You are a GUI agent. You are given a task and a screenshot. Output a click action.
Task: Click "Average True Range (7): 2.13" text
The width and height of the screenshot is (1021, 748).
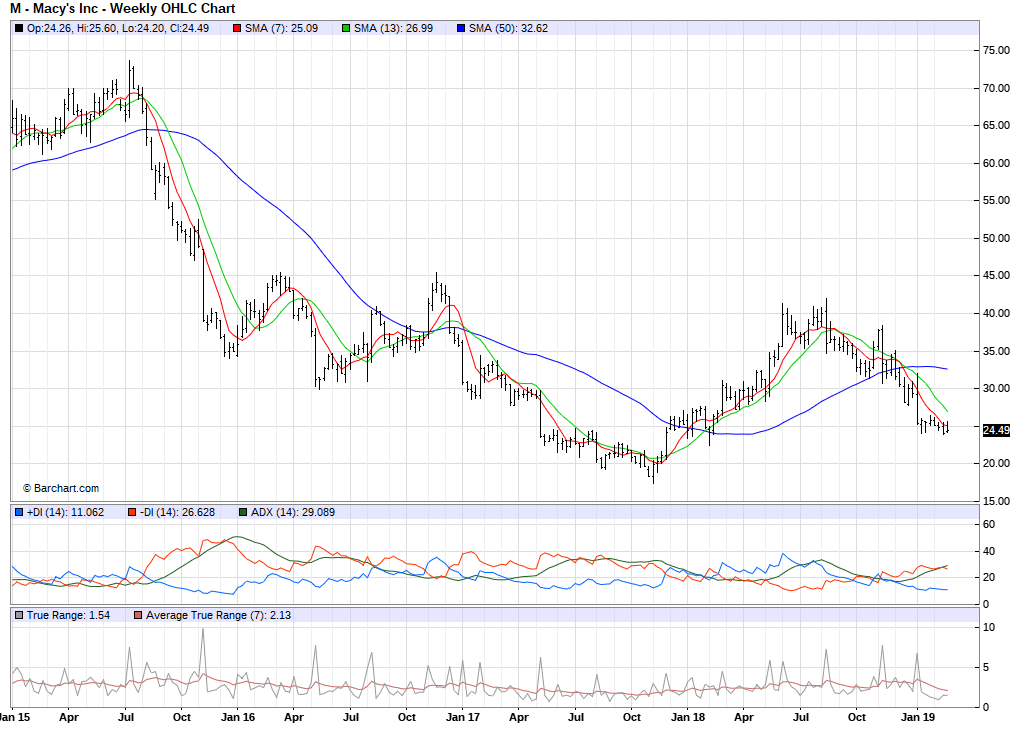coord(218,615)
